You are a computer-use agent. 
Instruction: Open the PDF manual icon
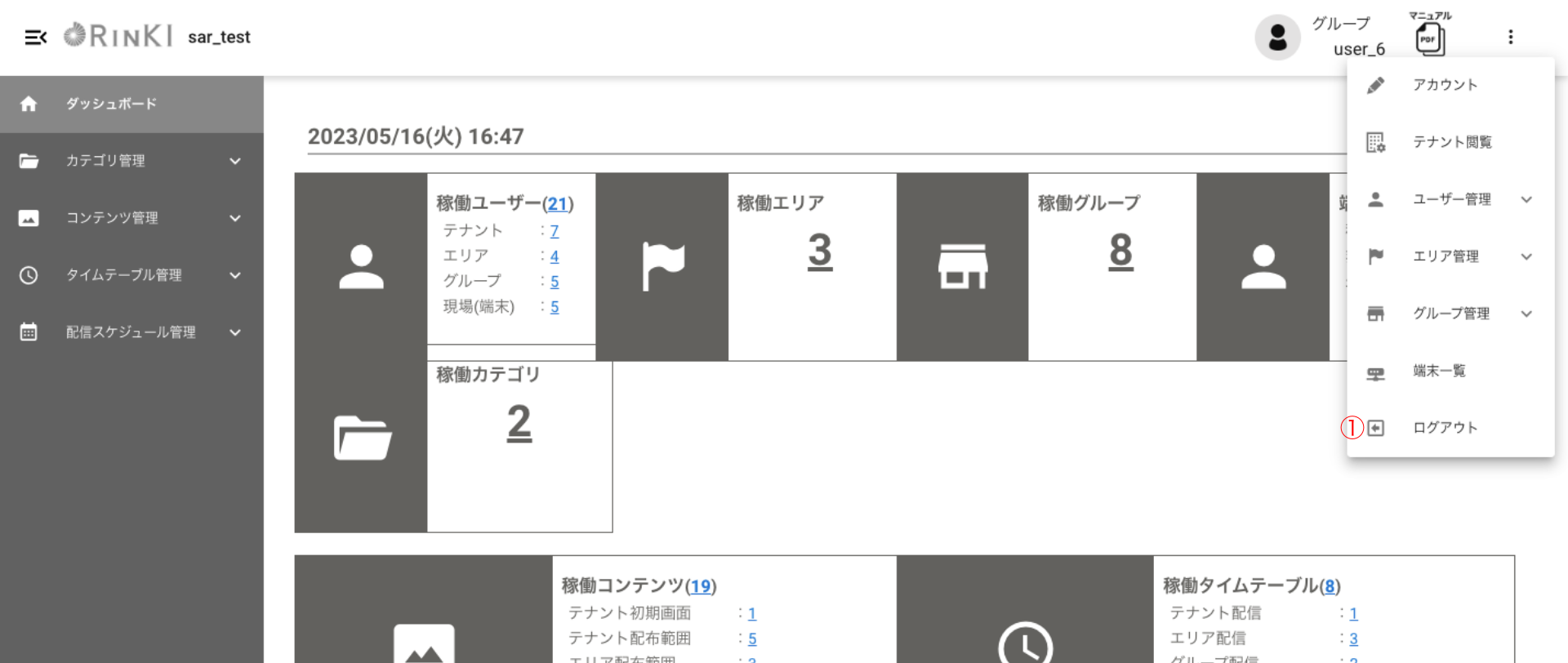point(1429,39)
